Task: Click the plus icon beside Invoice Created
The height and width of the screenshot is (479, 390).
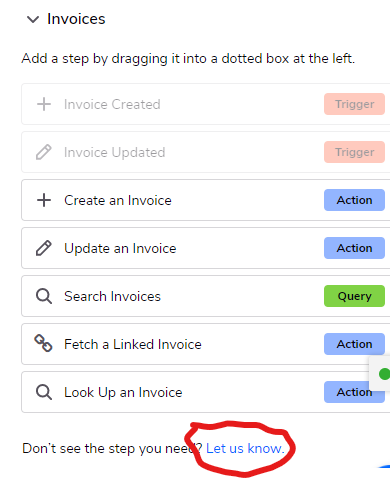Action: 44,104
